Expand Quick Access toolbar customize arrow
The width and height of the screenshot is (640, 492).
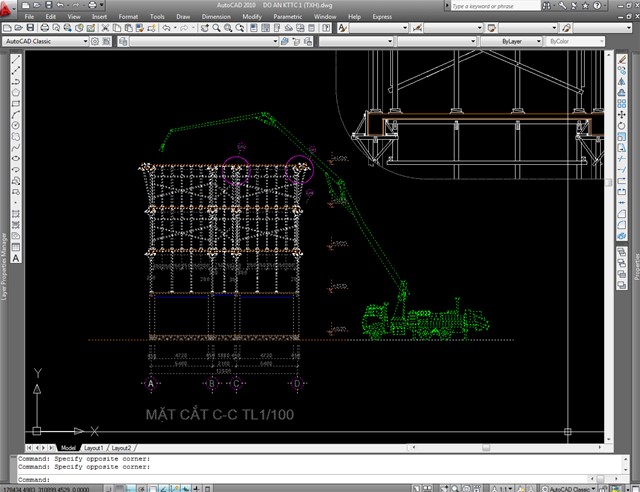(102, 5)
